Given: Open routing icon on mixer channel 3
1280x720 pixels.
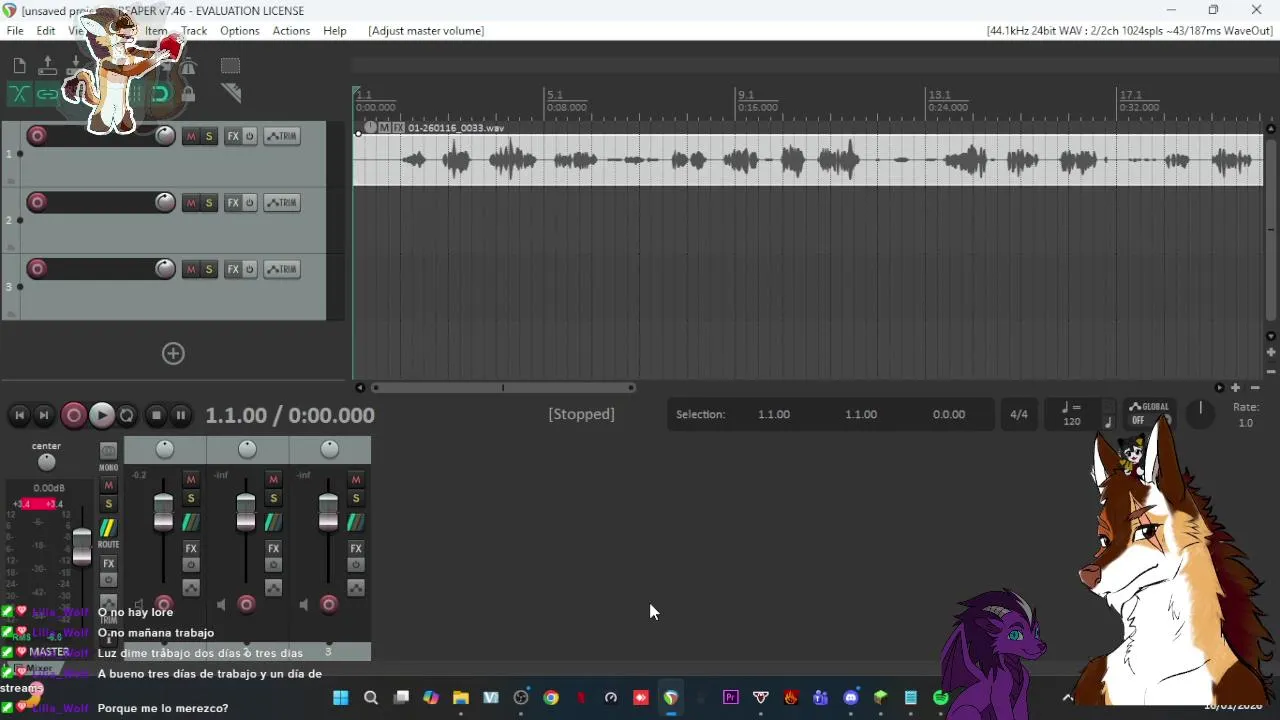Looking at the screenshot, I should click(355, 522).
